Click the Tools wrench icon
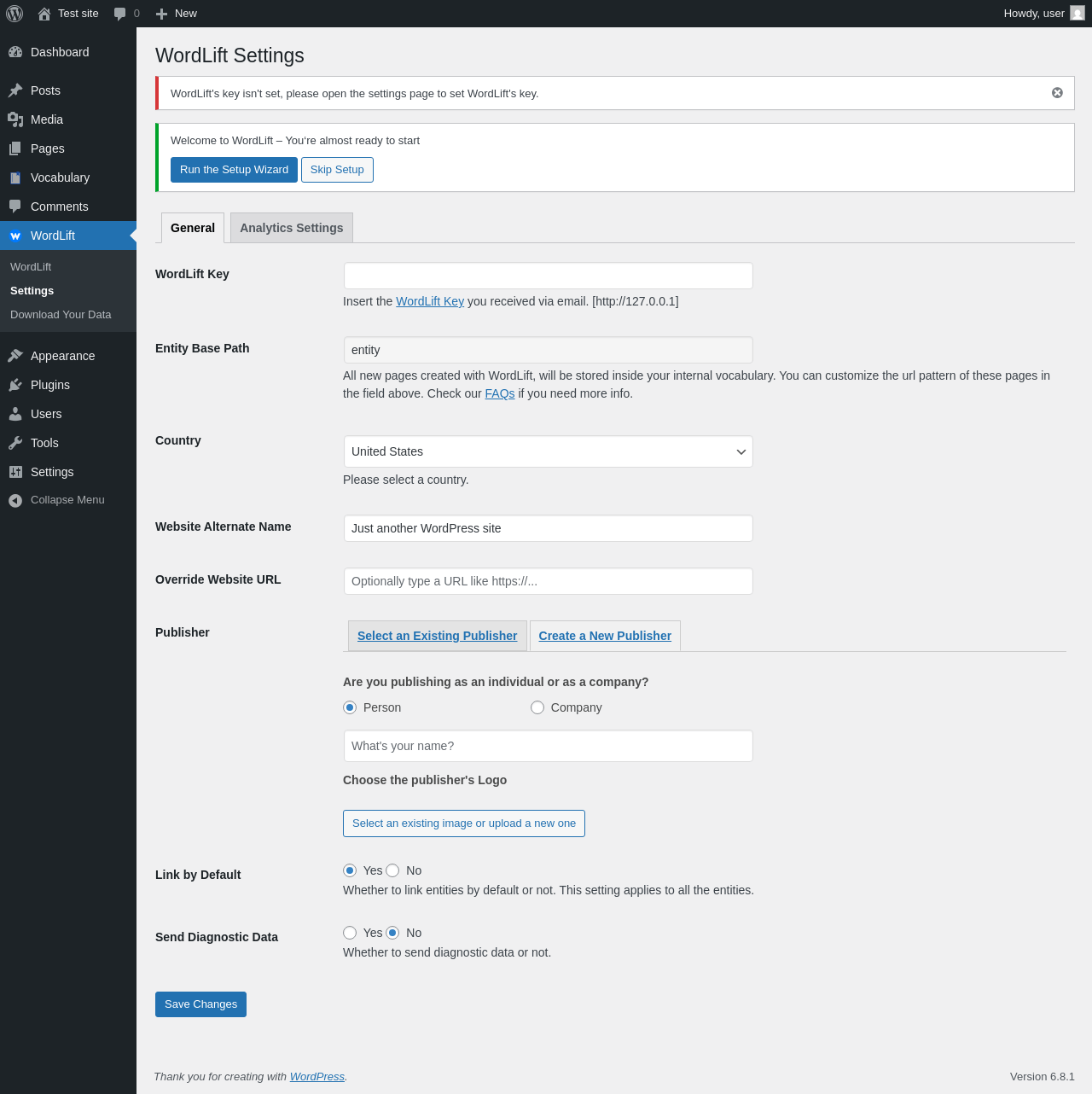 (x=15, y=443)
